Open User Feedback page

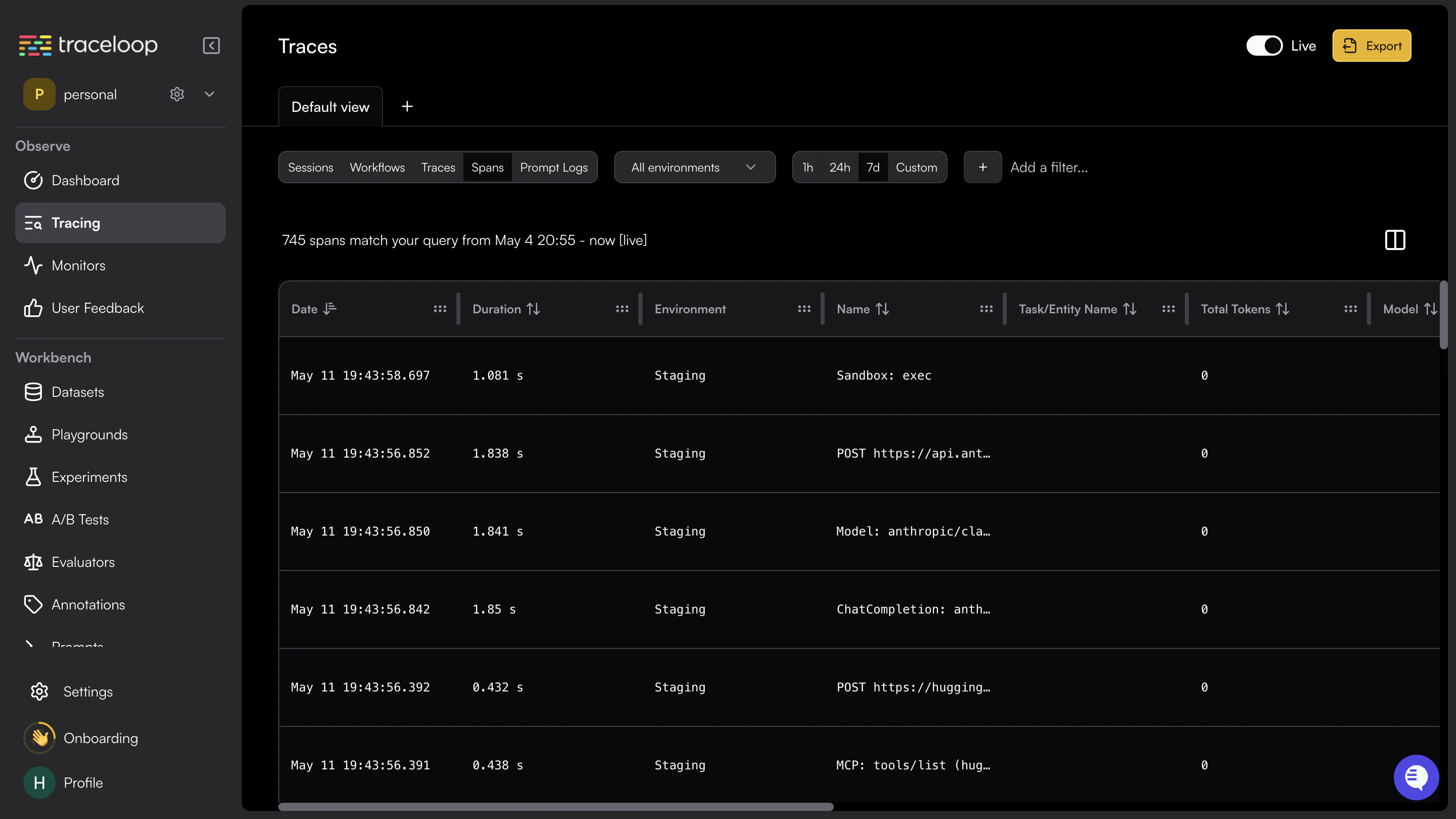120,308
